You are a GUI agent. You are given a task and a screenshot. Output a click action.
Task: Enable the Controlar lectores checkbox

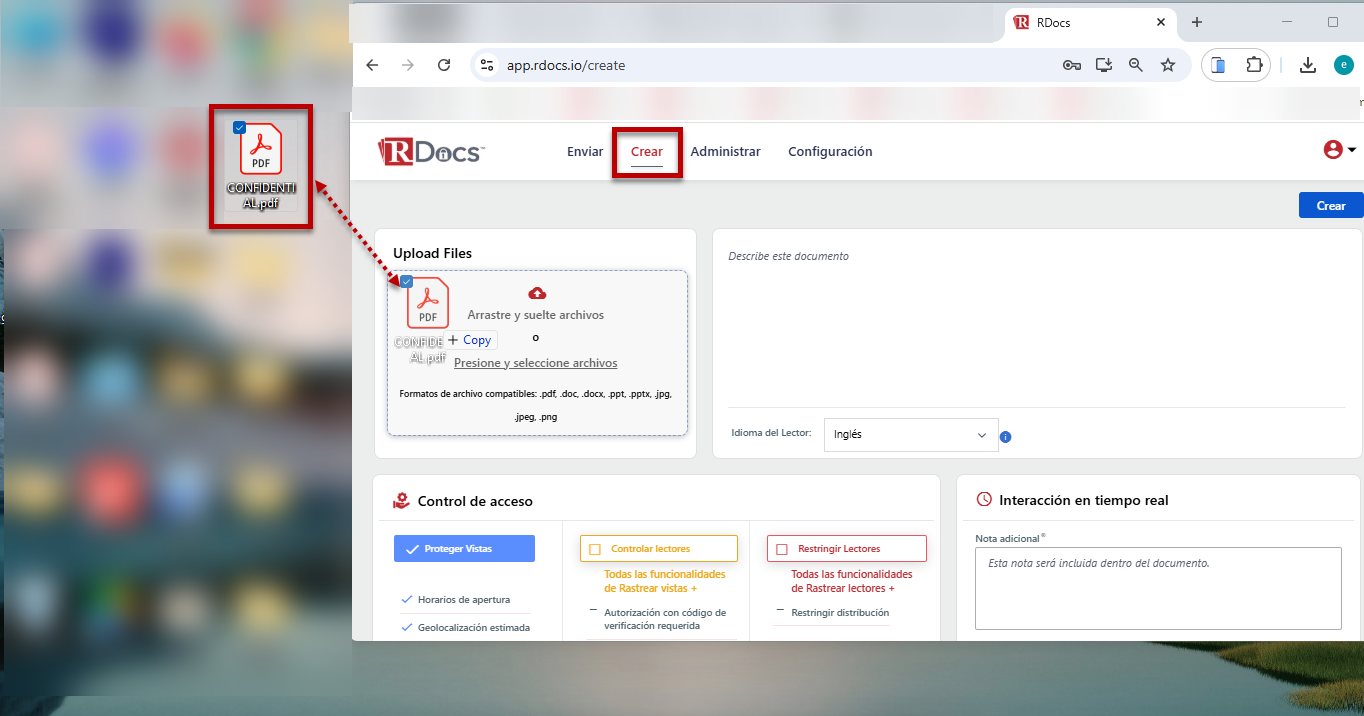coord(595,549)
